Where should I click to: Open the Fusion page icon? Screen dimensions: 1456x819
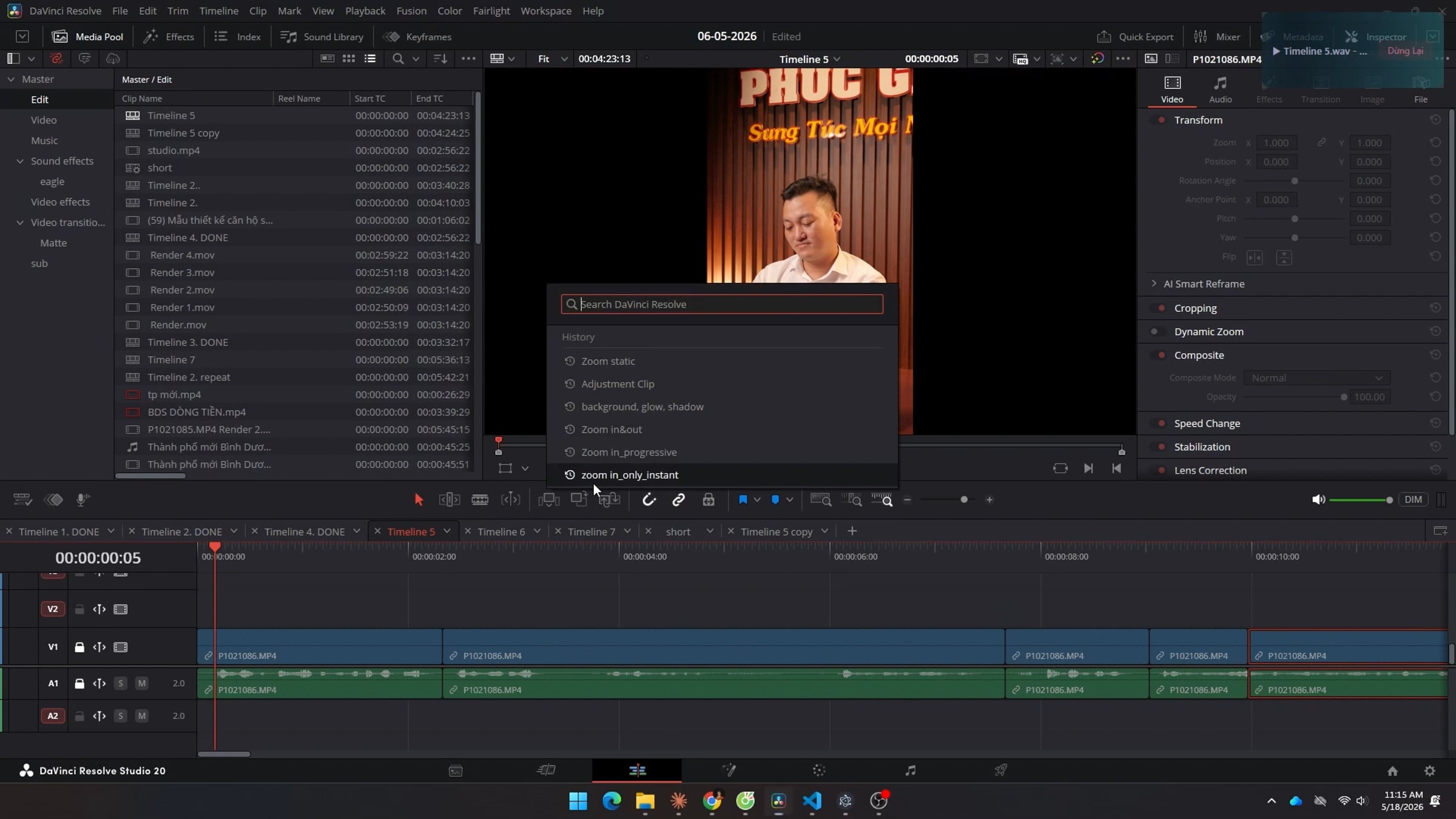729,770
